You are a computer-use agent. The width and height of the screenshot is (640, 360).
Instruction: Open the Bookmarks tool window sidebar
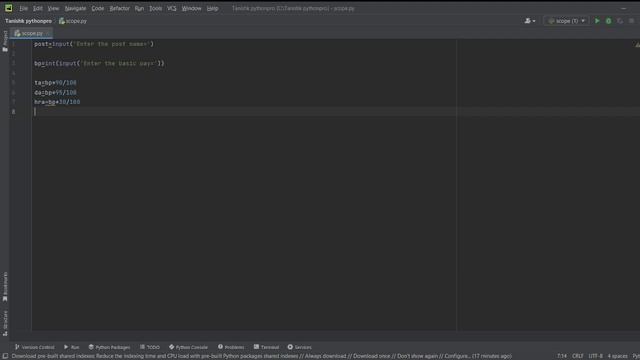tap(5, 287)
